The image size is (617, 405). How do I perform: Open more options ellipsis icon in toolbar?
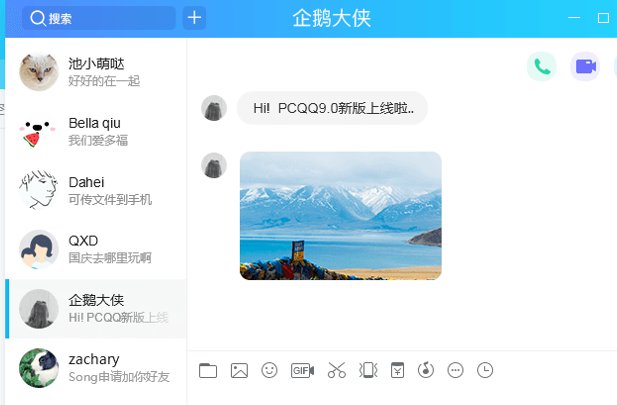[456, 370]
